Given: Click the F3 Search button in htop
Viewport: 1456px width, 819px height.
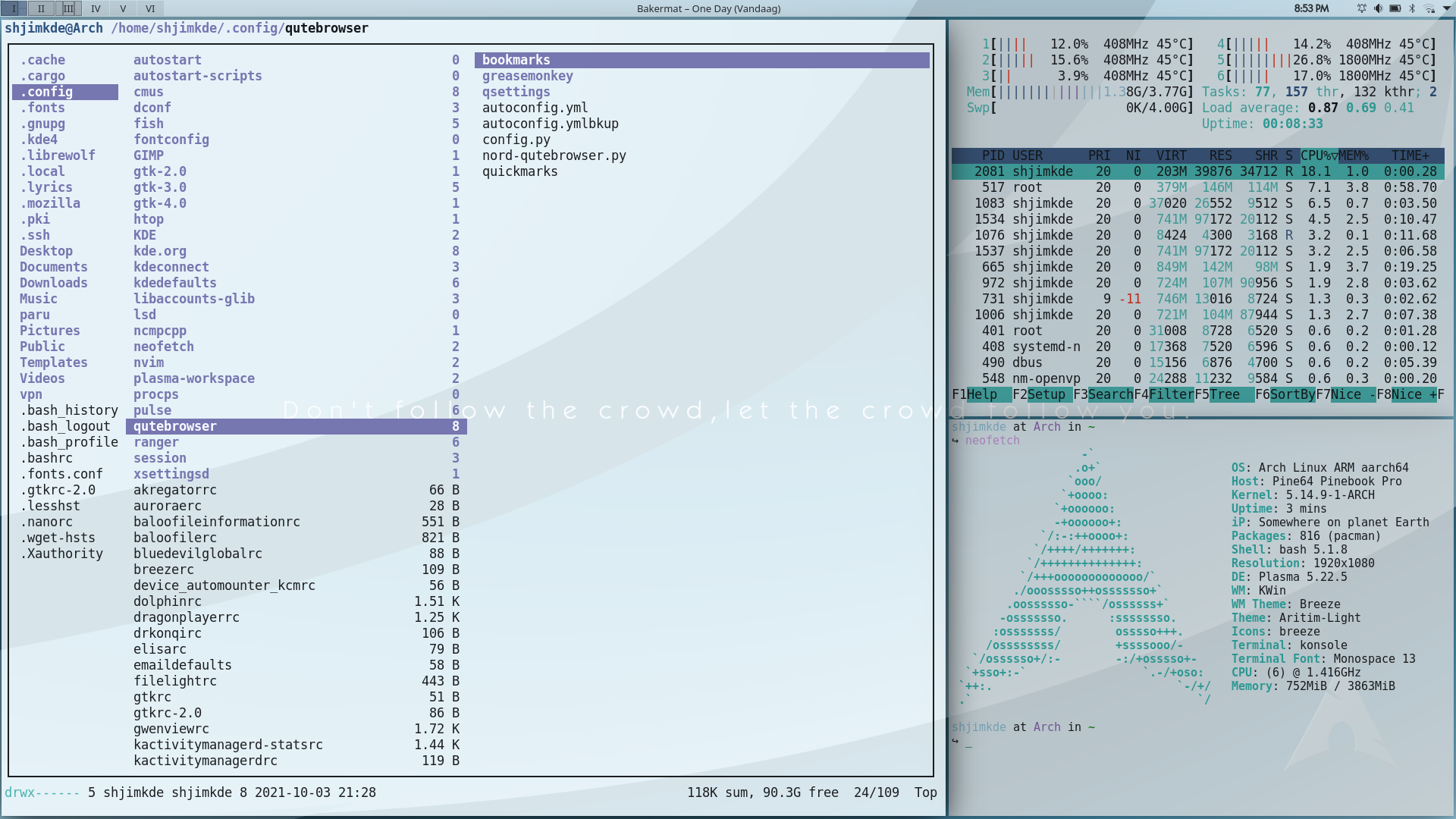Looking at the screenshot, I should (1103, 394).
